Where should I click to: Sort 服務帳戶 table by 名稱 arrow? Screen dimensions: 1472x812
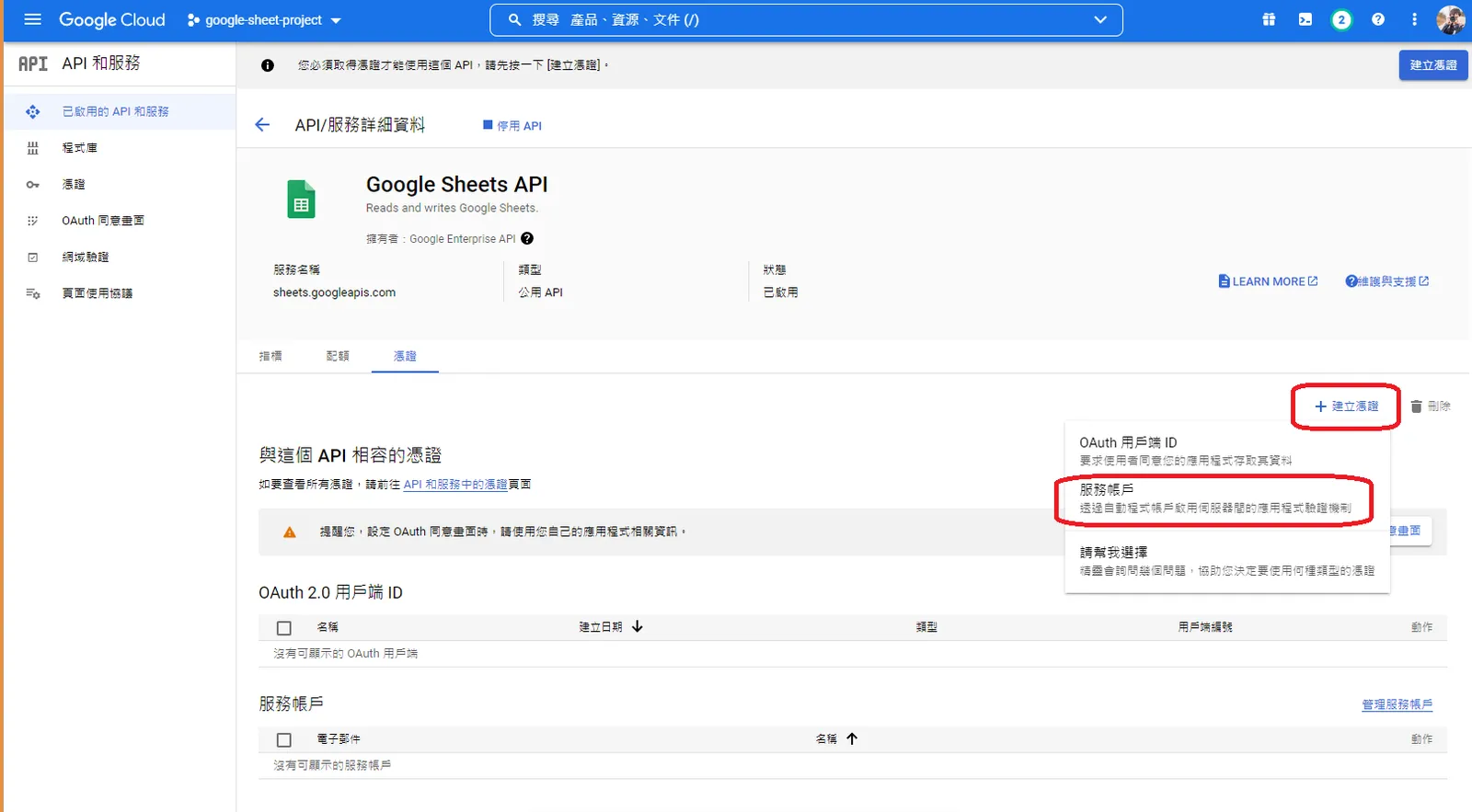coord(852,738)
